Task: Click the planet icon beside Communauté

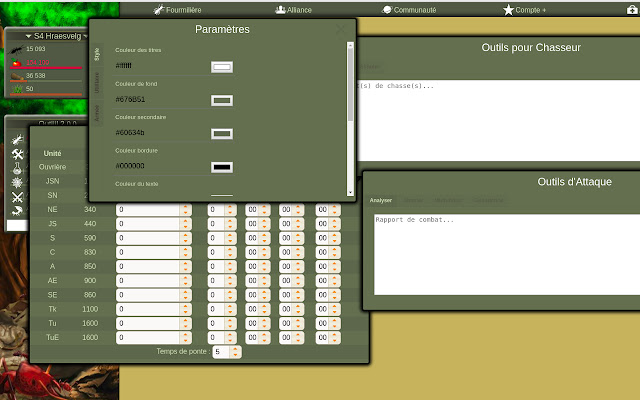Action: 387,9
